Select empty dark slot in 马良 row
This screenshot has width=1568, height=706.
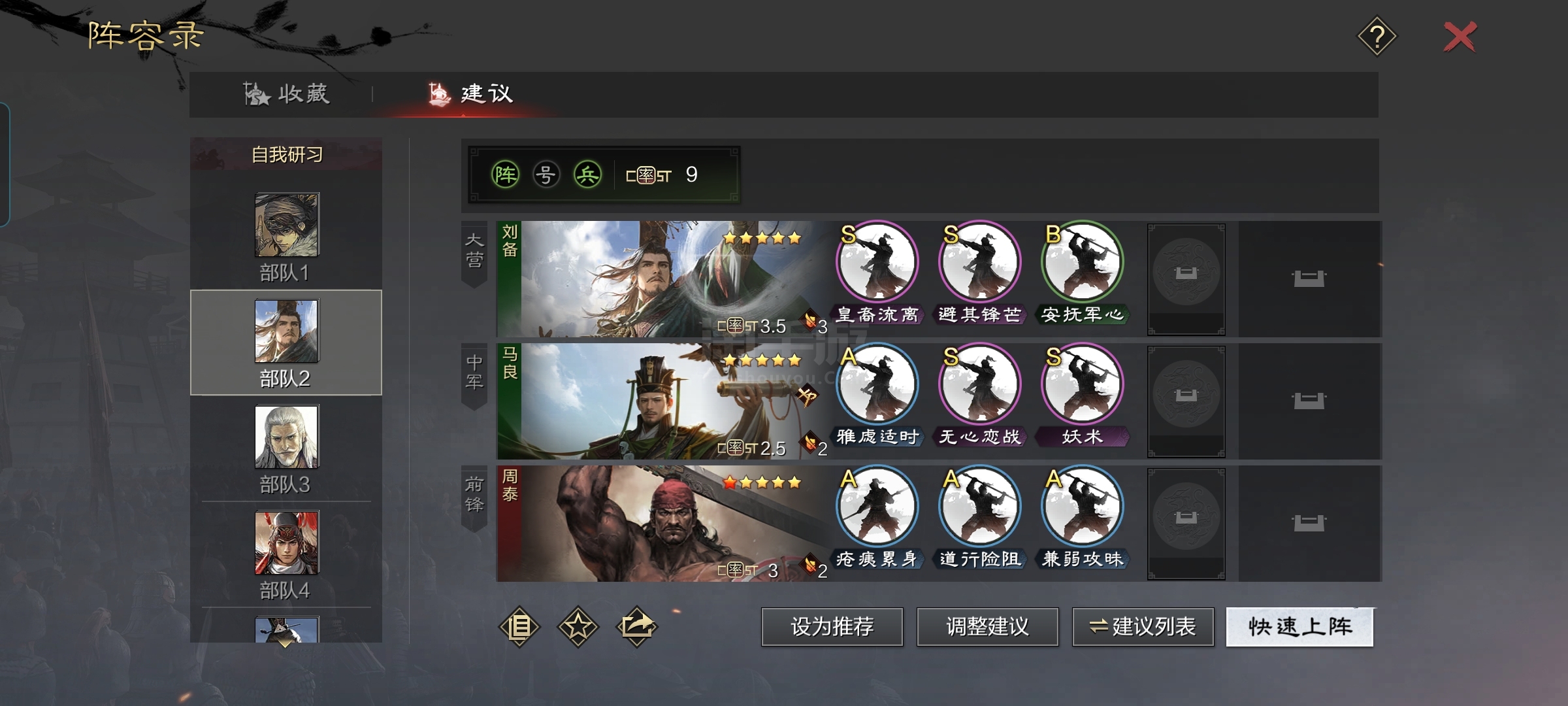pyautogui.click(x=1186, y=401)
